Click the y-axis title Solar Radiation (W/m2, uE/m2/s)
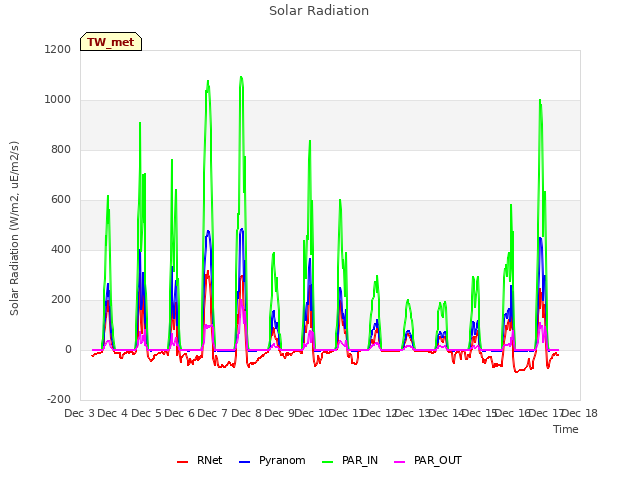The image size is (640, 480). (x=14, y=228)
